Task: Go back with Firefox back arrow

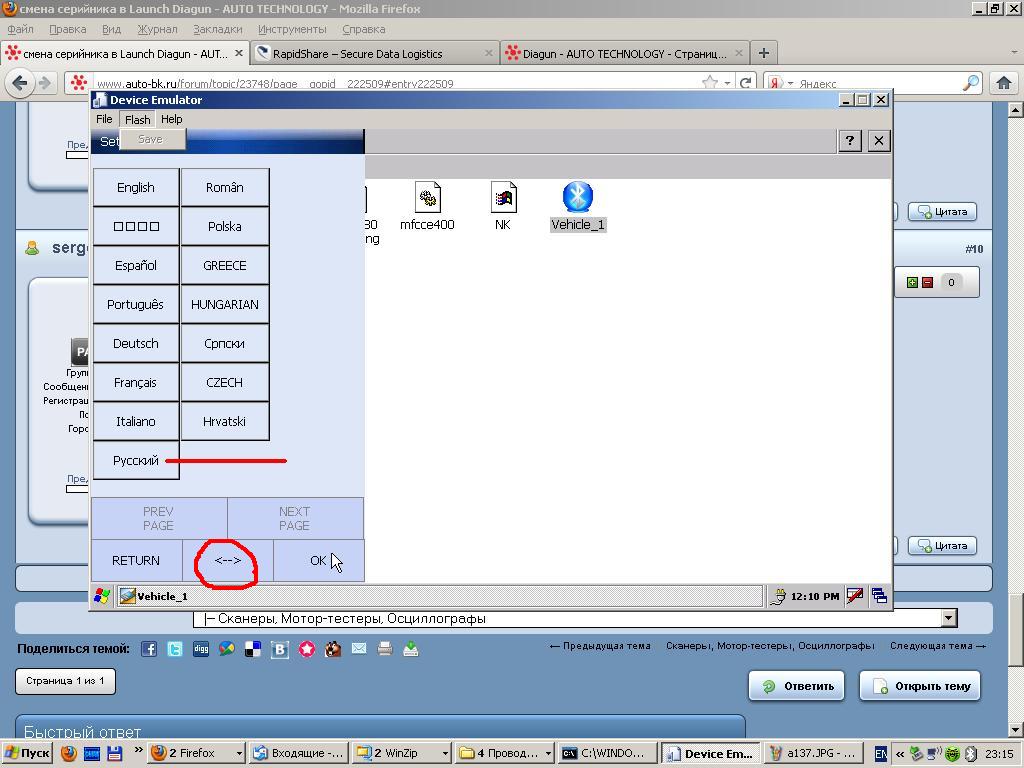Action: (20, 83)
